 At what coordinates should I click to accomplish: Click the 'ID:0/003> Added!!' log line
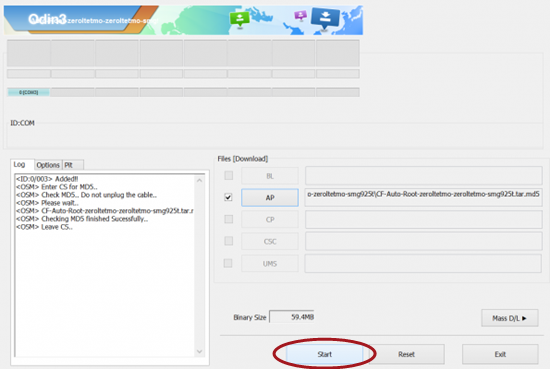point(47,179)
